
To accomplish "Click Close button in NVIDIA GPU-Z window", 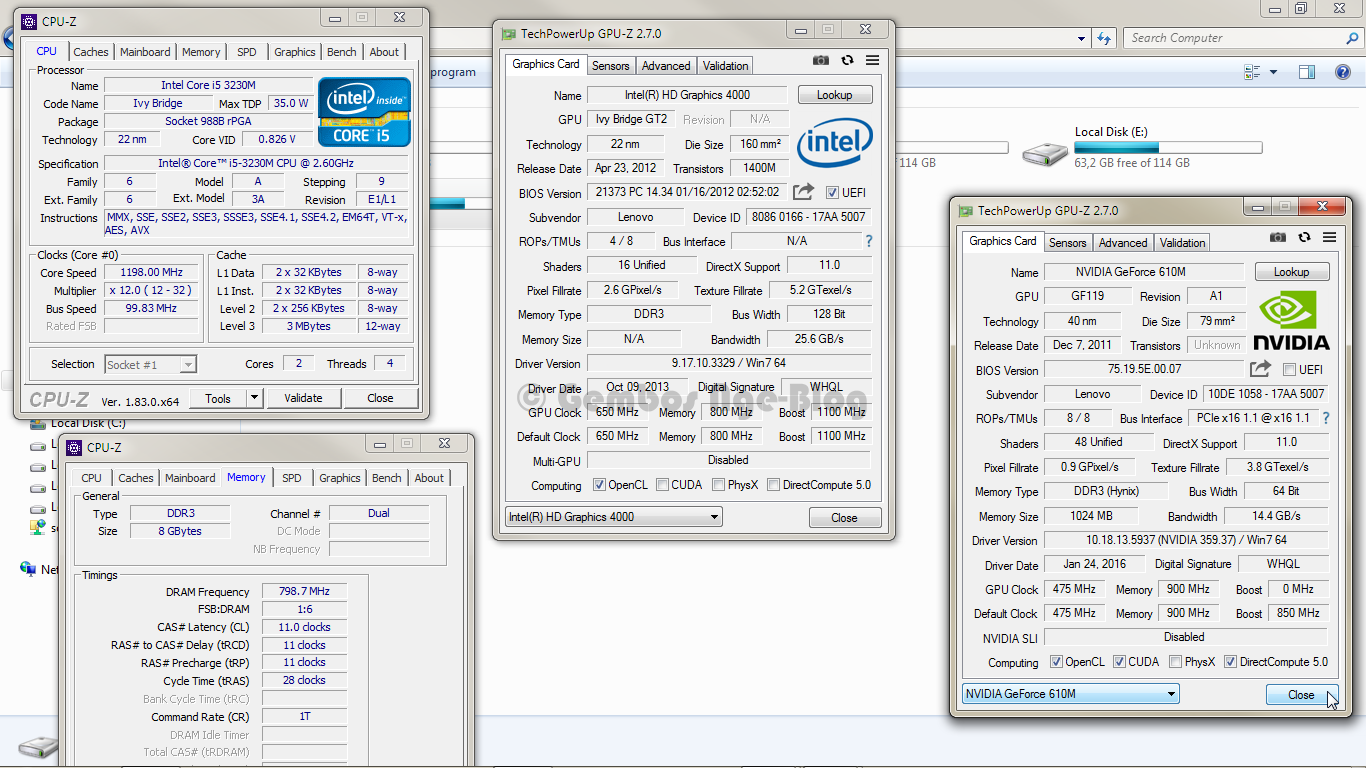I will click(1301, 695).
